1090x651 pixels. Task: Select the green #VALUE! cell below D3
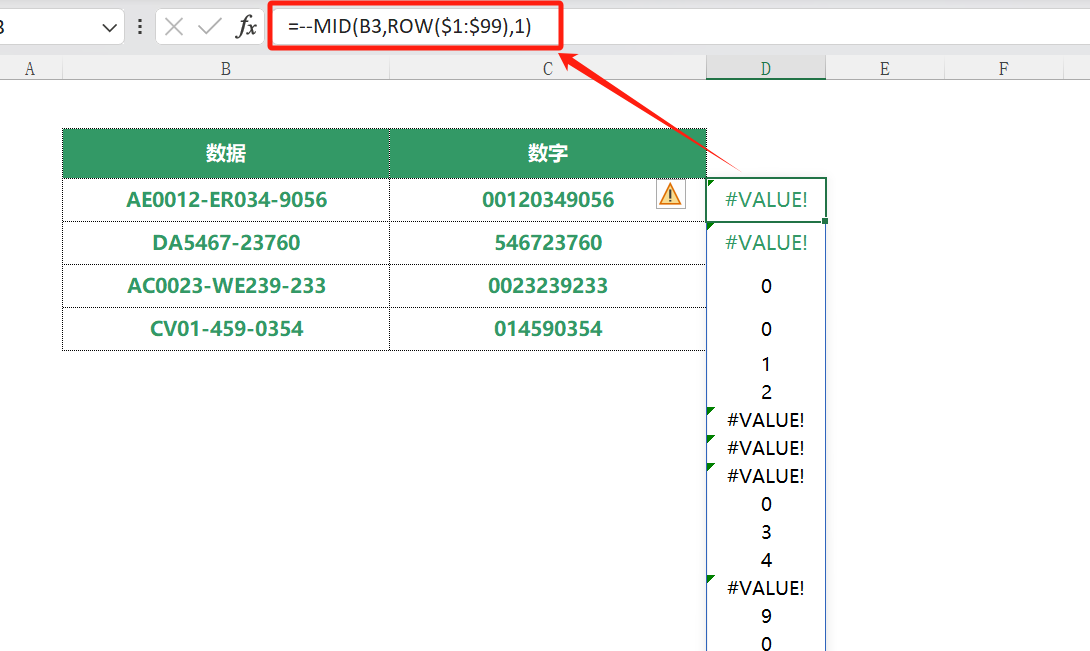coord(766,243)
